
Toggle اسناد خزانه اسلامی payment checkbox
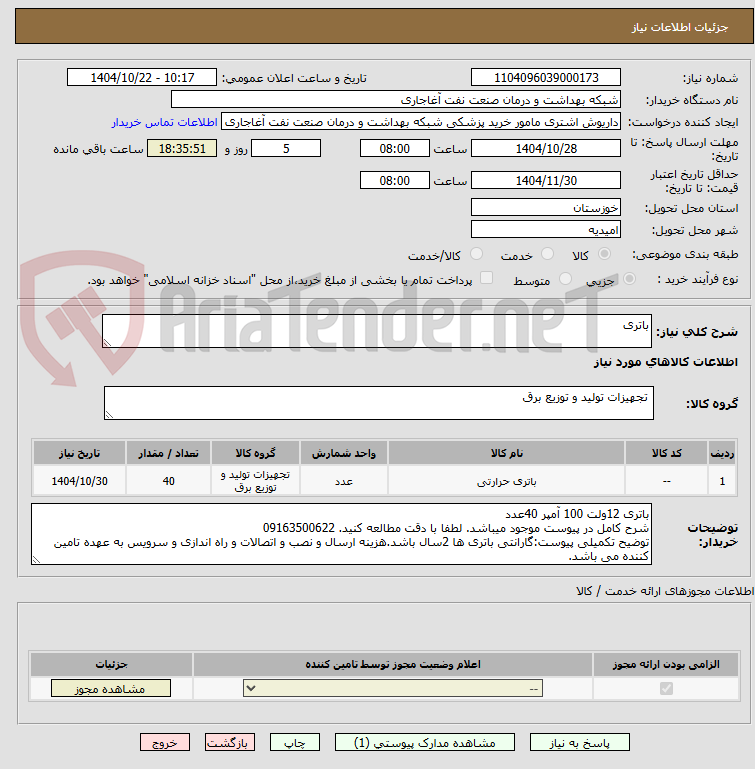pyautogui.click(x=486, y=278)
